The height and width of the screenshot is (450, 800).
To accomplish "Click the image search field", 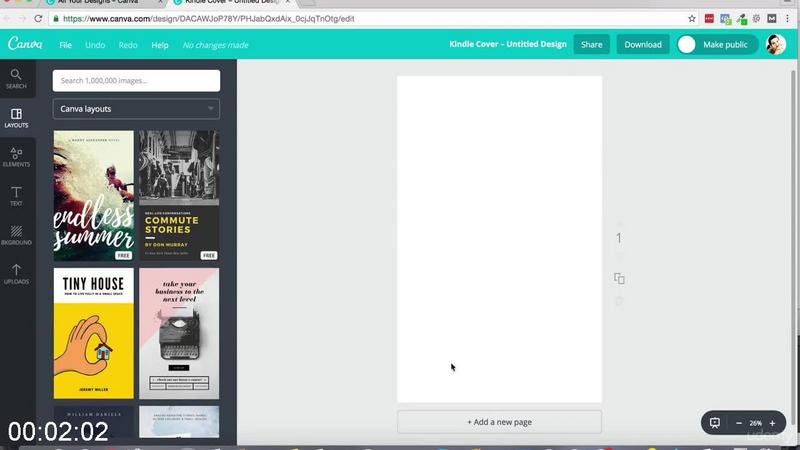I will point(136,81).
